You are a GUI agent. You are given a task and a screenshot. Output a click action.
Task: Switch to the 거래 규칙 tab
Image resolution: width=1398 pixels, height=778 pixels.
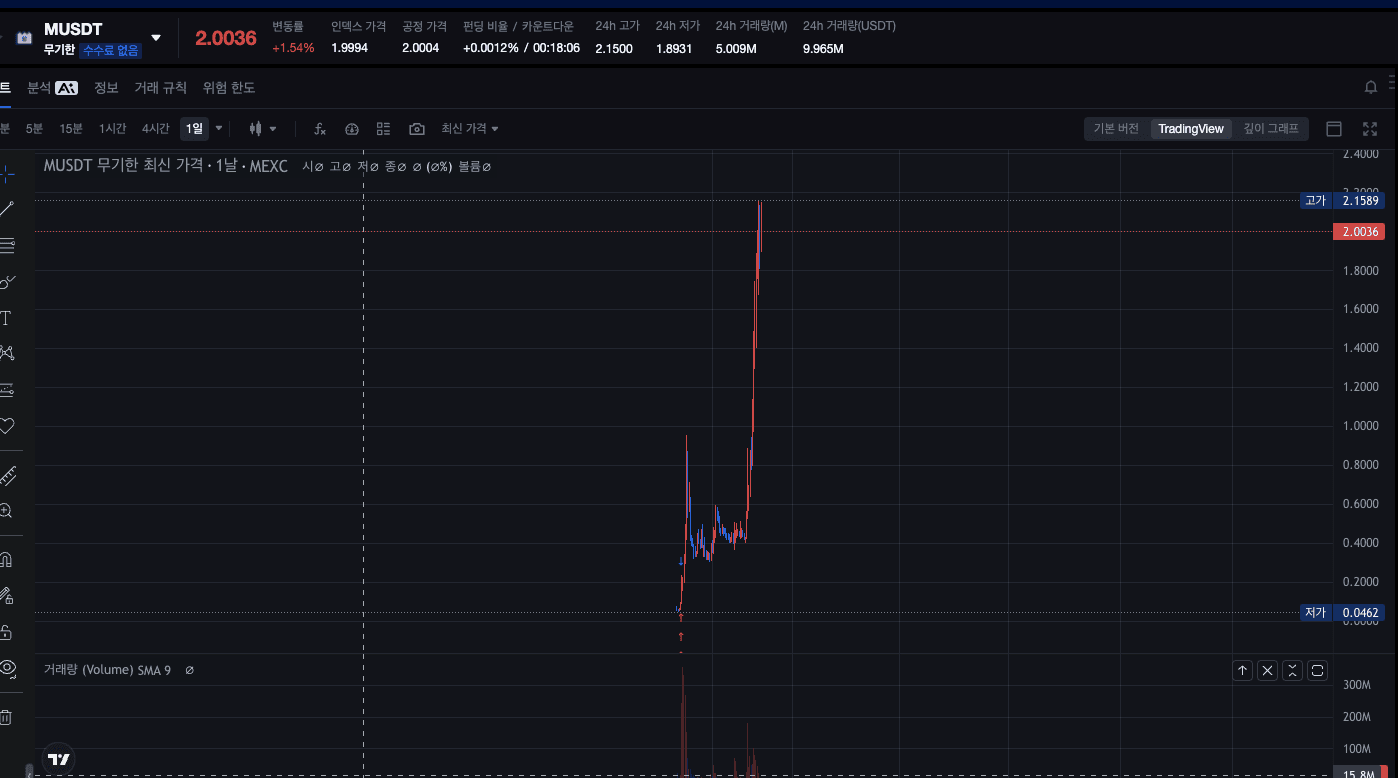[x=160, y=88]
